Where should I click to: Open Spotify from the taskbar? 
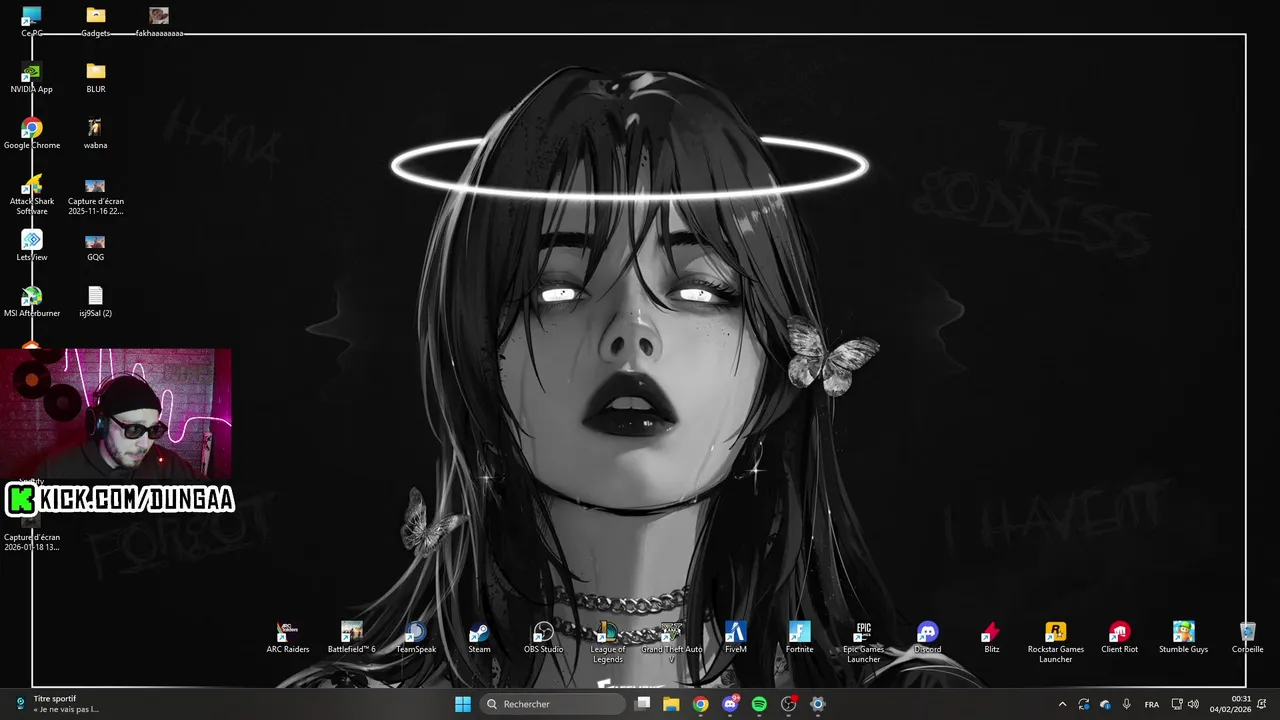click(759, 704)
